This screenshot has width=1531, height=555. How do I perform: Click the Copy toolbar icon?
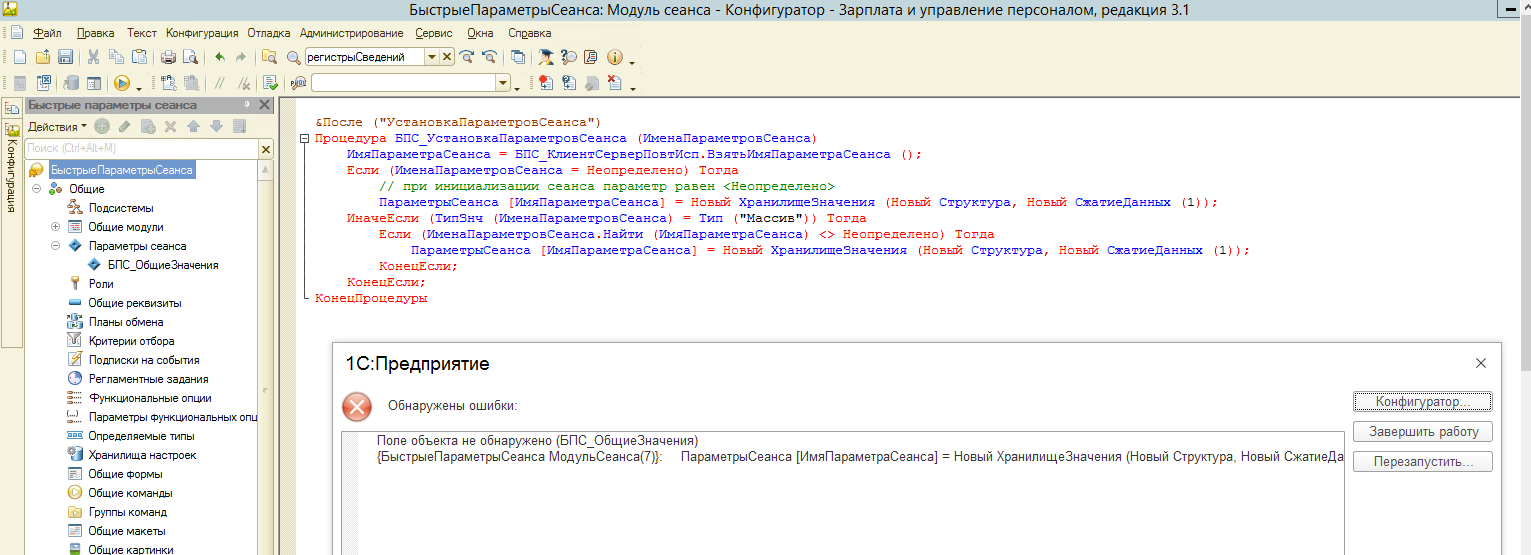click(x=116, y=57)
